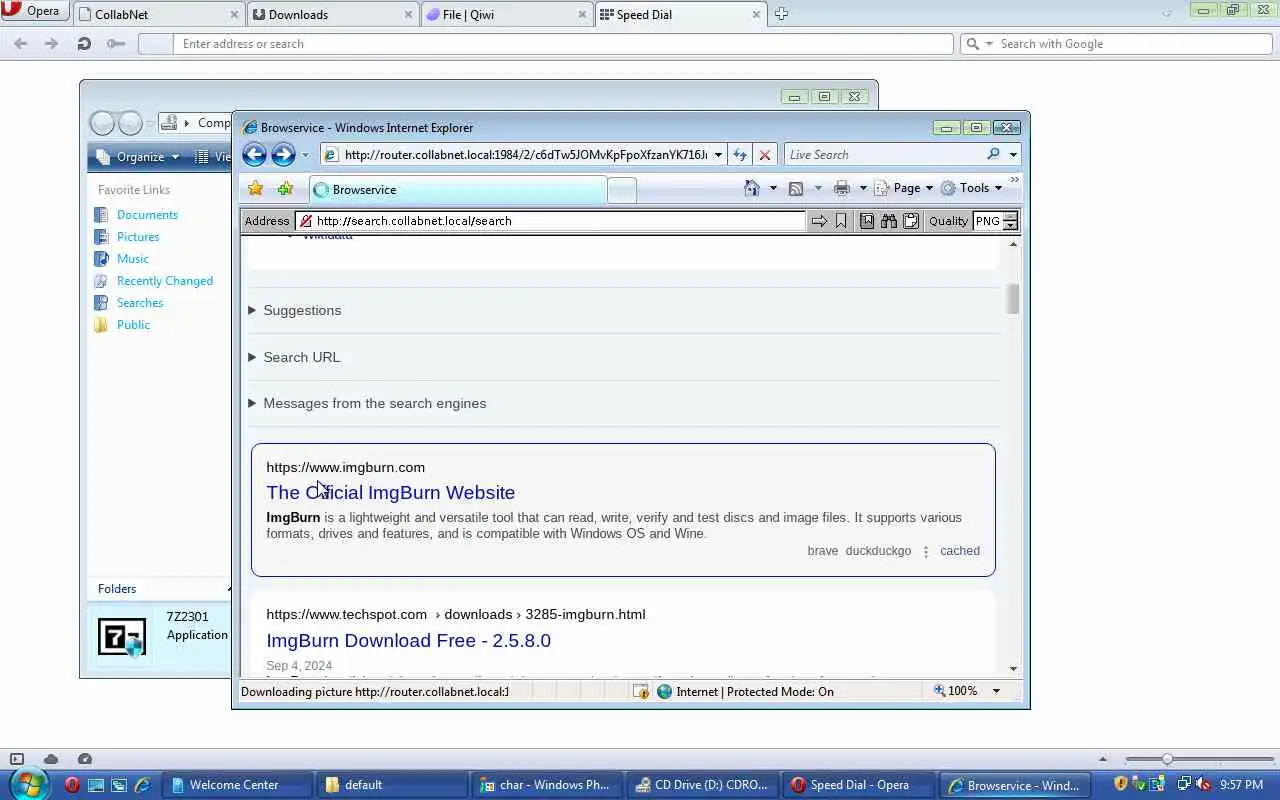Click the empty new tab button in IE

[621, 190]
